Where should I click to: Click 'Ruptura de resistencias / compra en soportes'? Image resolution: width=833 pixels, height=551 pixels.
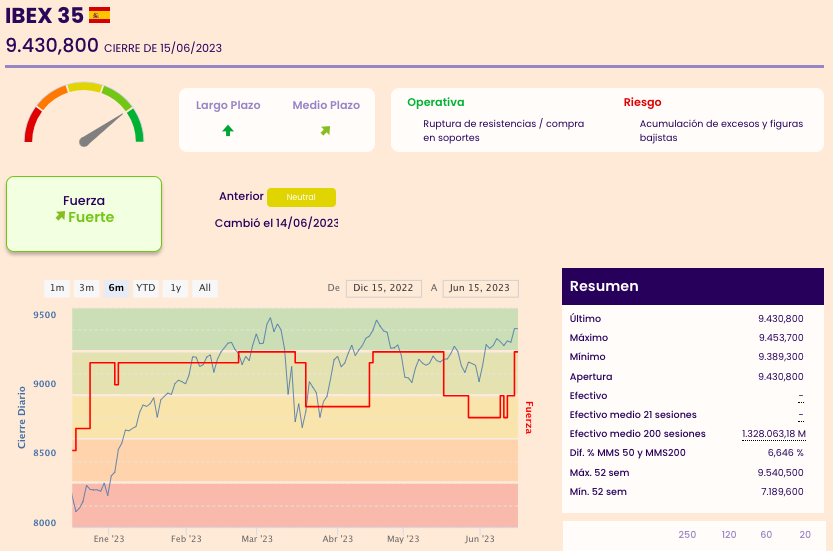coord(504,131)
